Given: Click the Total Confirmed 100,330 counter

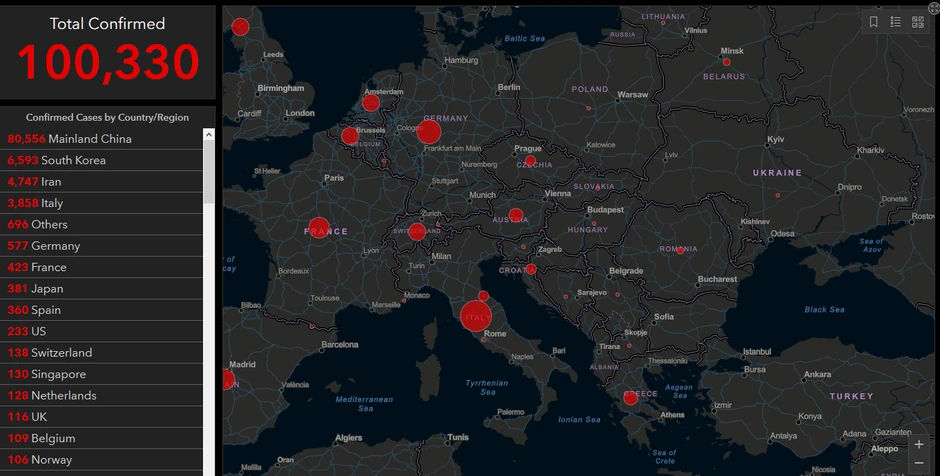Looking at the screenshot, I should 108,52.
